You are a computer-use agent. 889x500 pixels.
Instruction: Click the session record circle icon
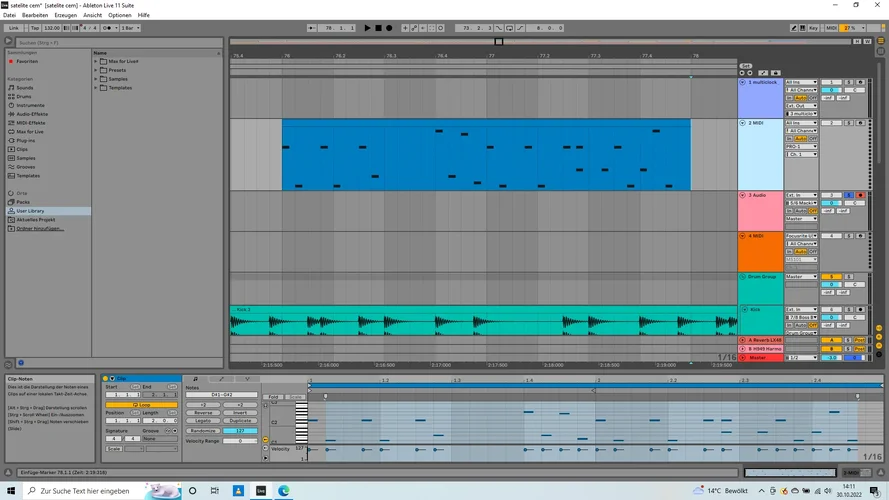click(441, 28)
